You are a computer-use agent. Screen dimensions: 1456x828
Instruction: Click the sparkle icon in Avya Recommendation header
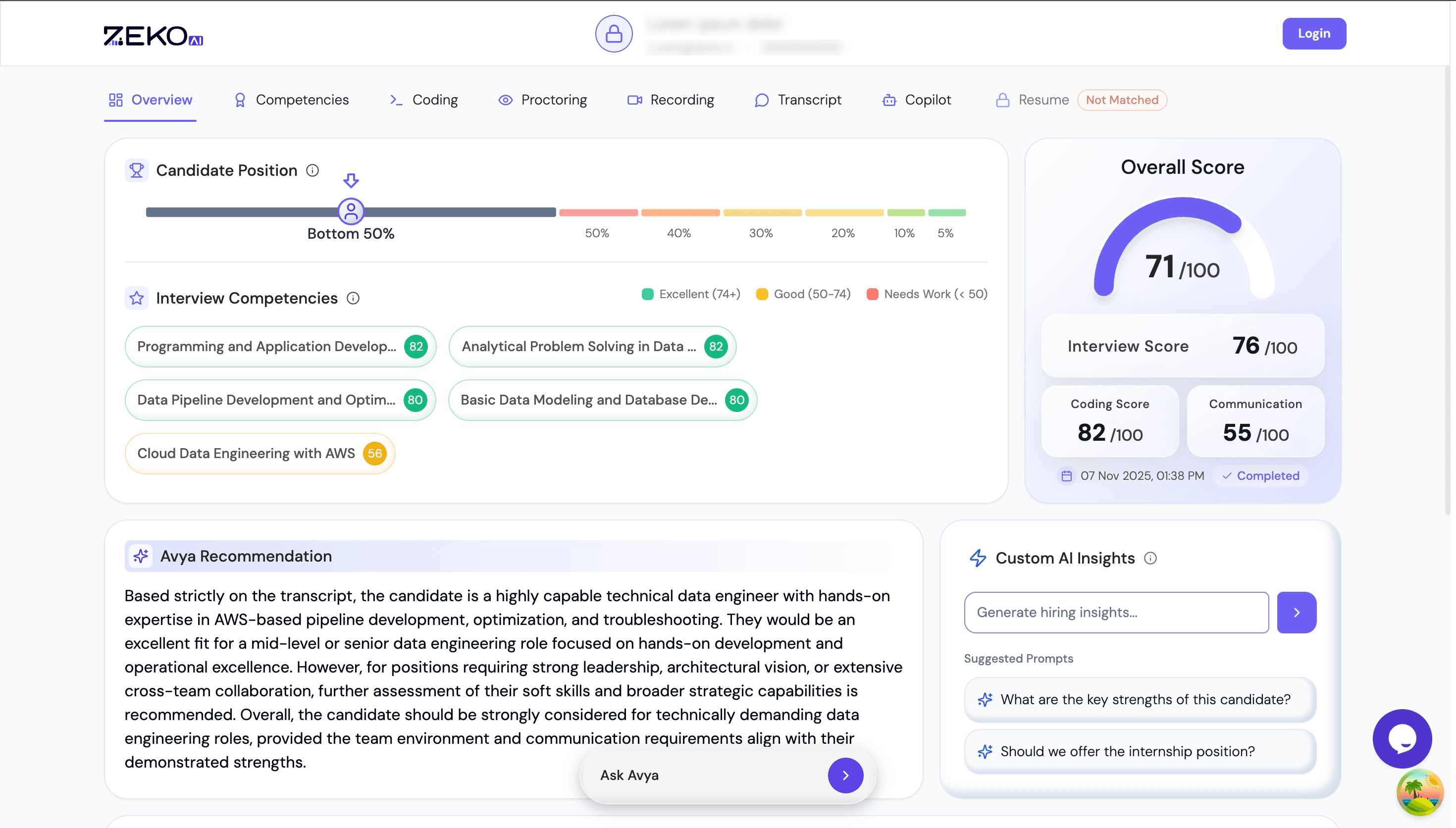[x=141, y=556]
